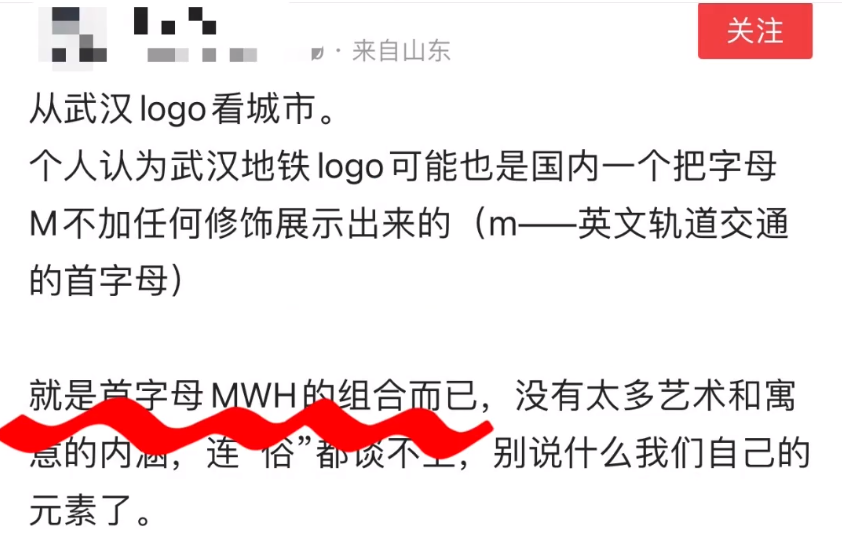Open the pixelated user avatar
Viewport: 842px width, 553px height.
(x=72, y=37)
